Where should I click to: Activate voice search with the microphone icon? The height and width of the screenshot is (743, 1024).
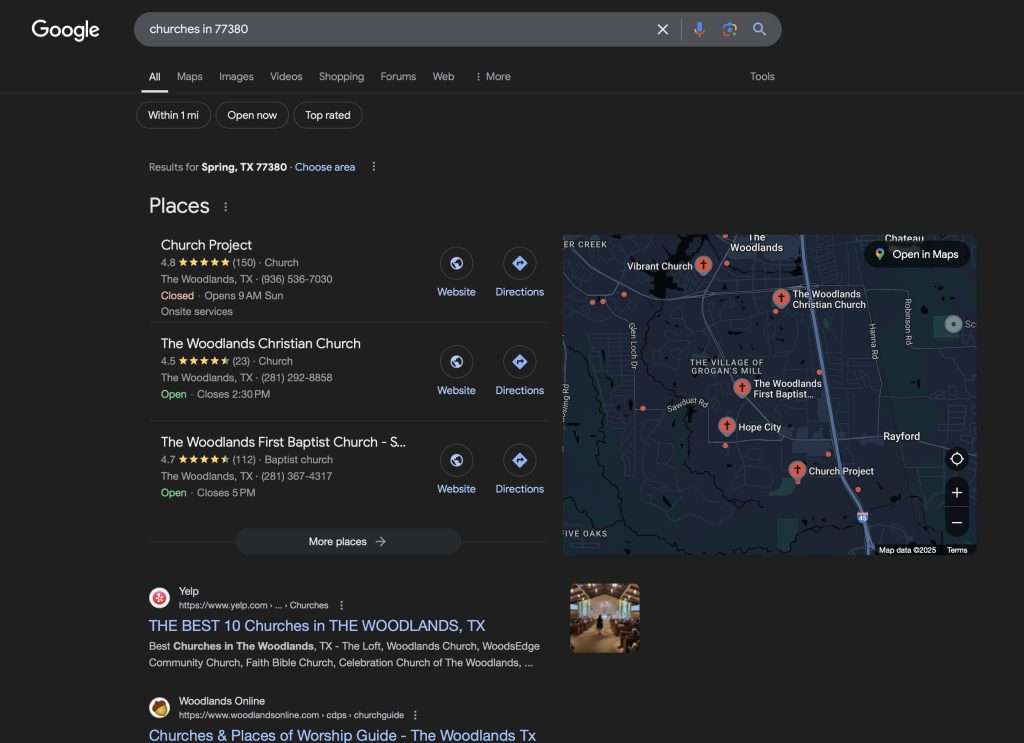click(x=699, y=29)
